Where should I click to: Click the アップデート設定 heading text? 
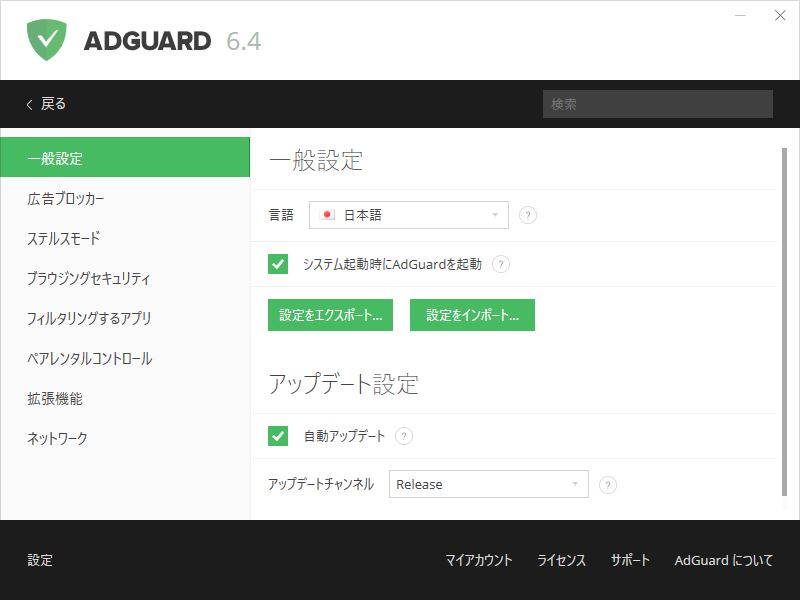pos(343,384)
